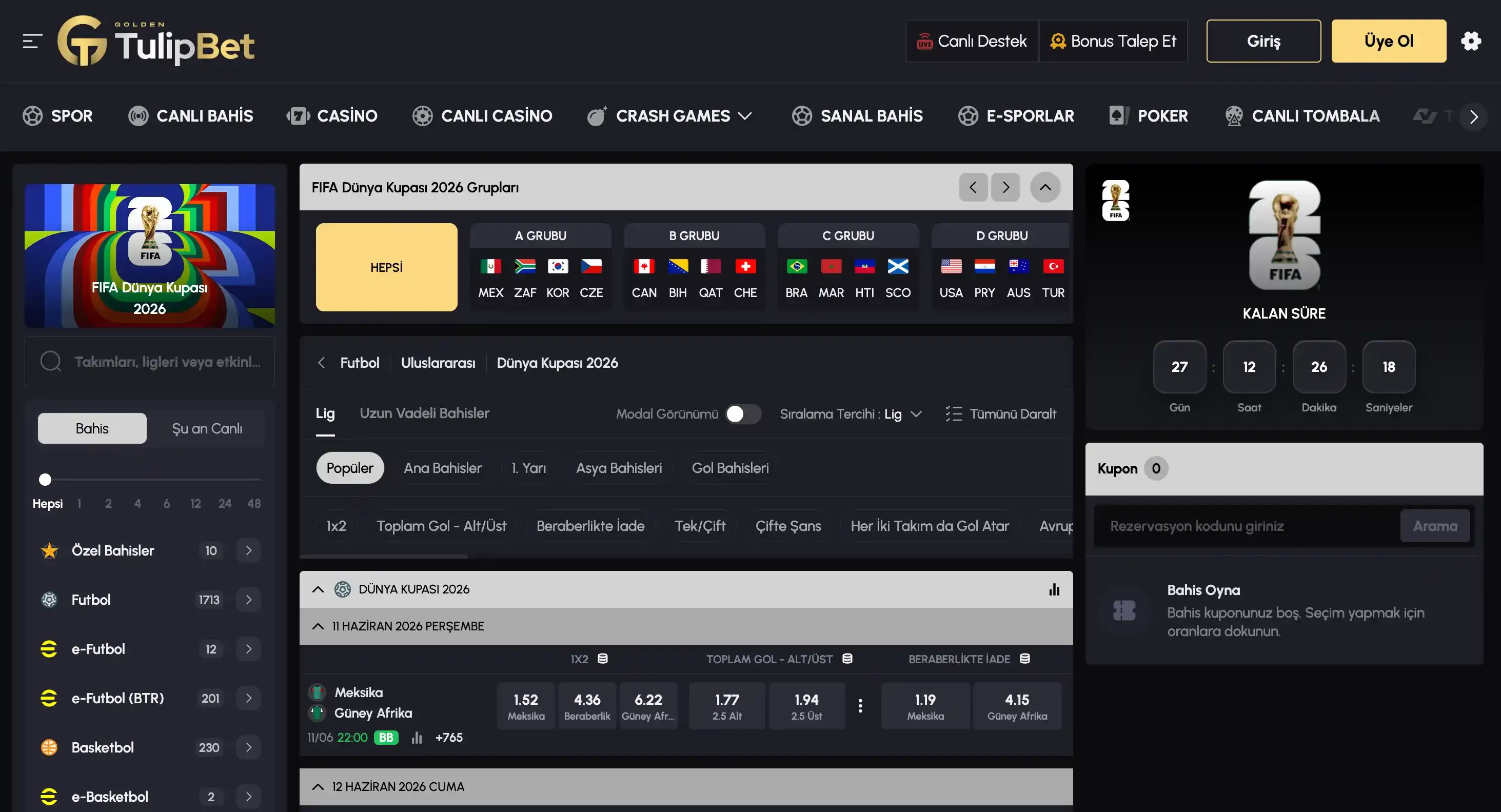Open Sıralama Tercihi Lig dropdown
Viewport: 1501px width, 812px height.
pyautogui.click(x=851, y=414)
